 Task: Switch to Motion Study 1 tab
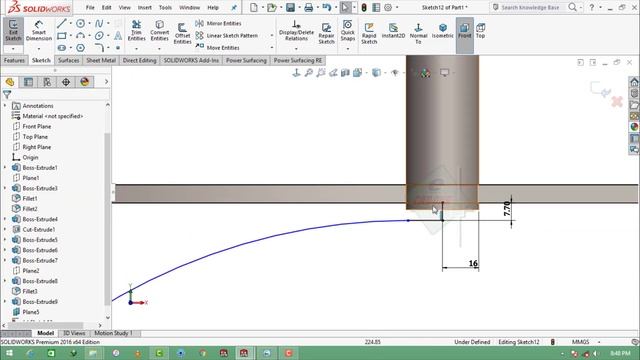113,333
